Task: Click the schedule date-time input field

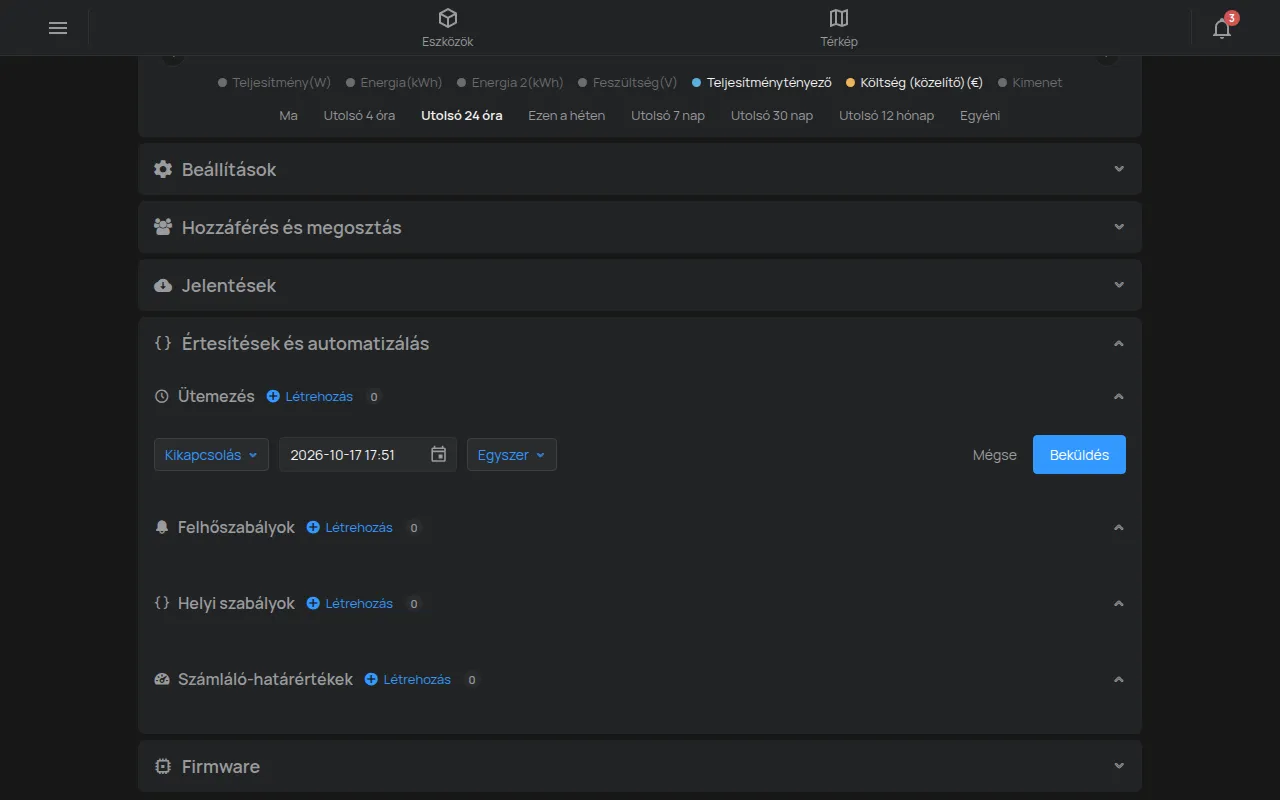Action: [368, 454]
